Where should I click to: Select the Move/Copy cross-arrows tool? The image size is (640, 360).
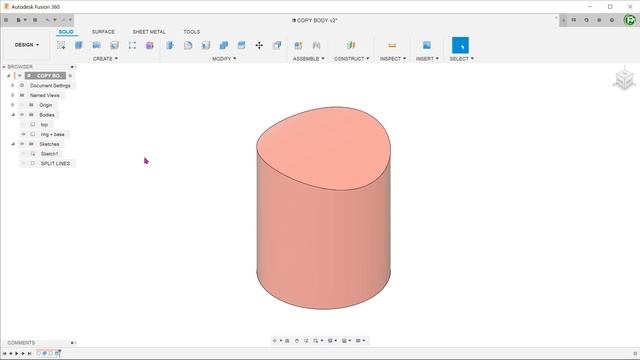tap(259, 45)
